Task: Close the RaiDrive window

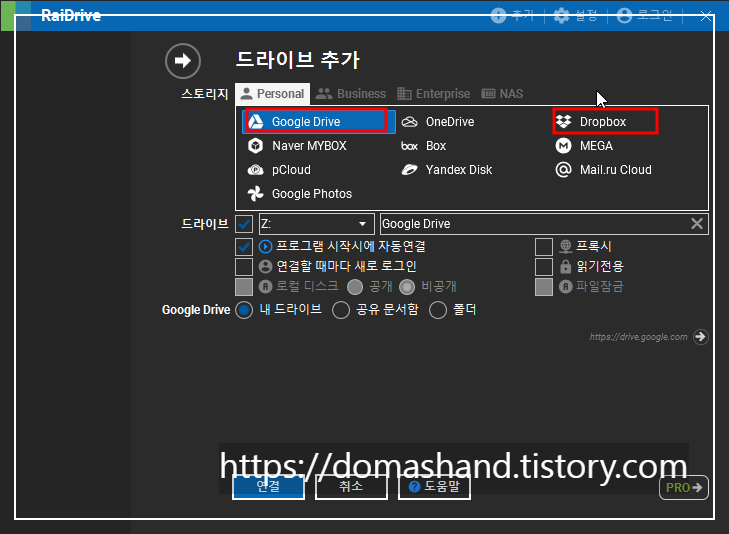Action: (706, 16)
